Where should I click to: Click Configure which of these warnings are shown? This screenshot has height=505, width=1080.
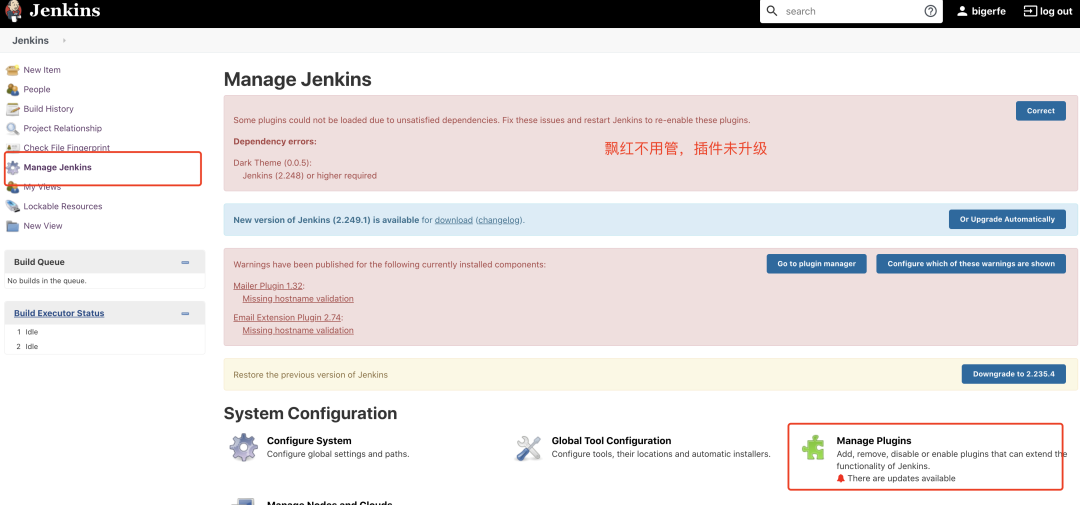point(970,264)
